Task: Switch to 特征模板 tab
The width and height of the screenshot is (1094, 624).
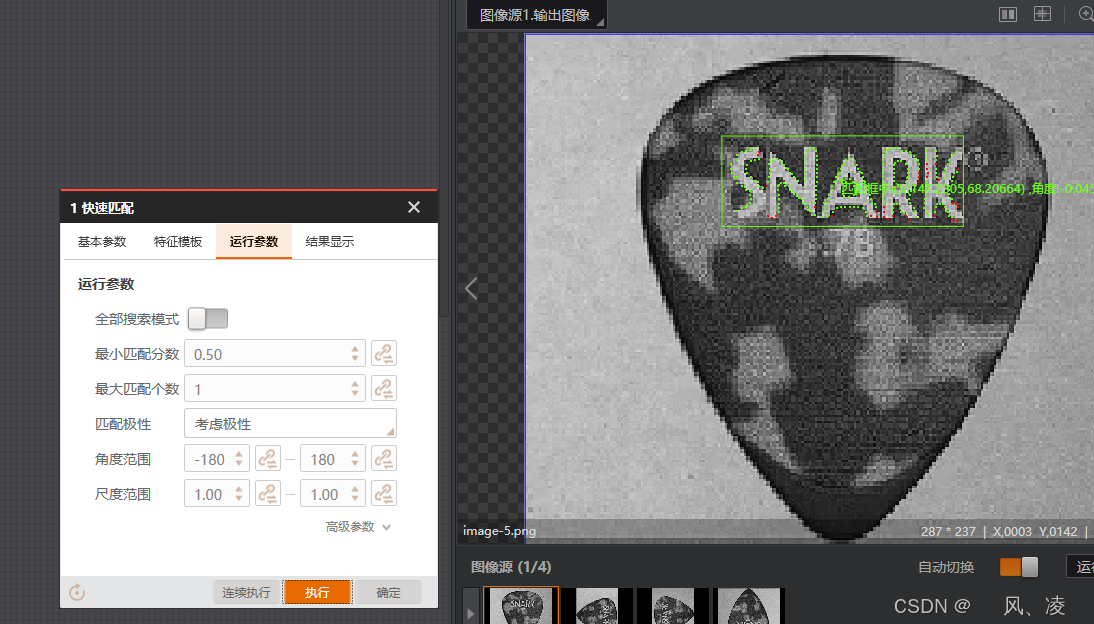Action: click(x=178, y=242)
